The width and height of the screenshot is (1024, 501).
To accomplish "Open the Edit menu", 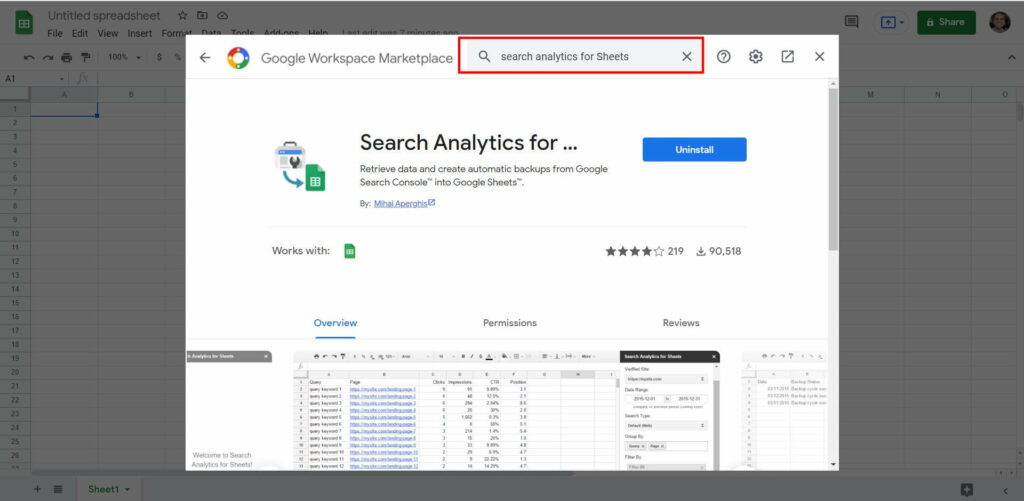I will point(80,33).
